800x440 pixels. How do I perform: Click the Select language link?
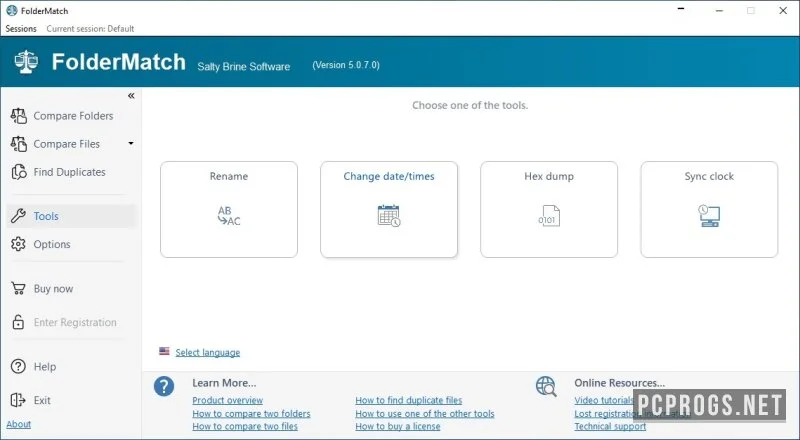pyautogui.click(x=208, y=352)
